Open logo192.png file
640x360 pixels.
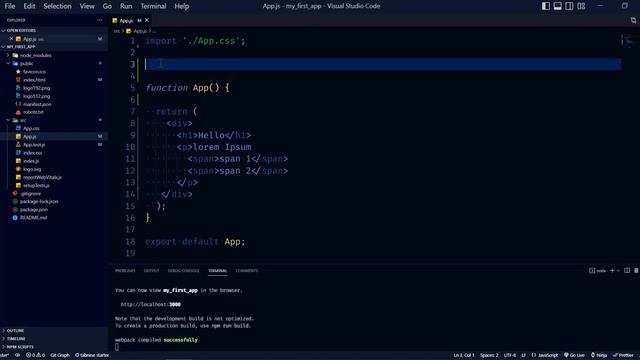pyautogui.click(x=36, y=88)
